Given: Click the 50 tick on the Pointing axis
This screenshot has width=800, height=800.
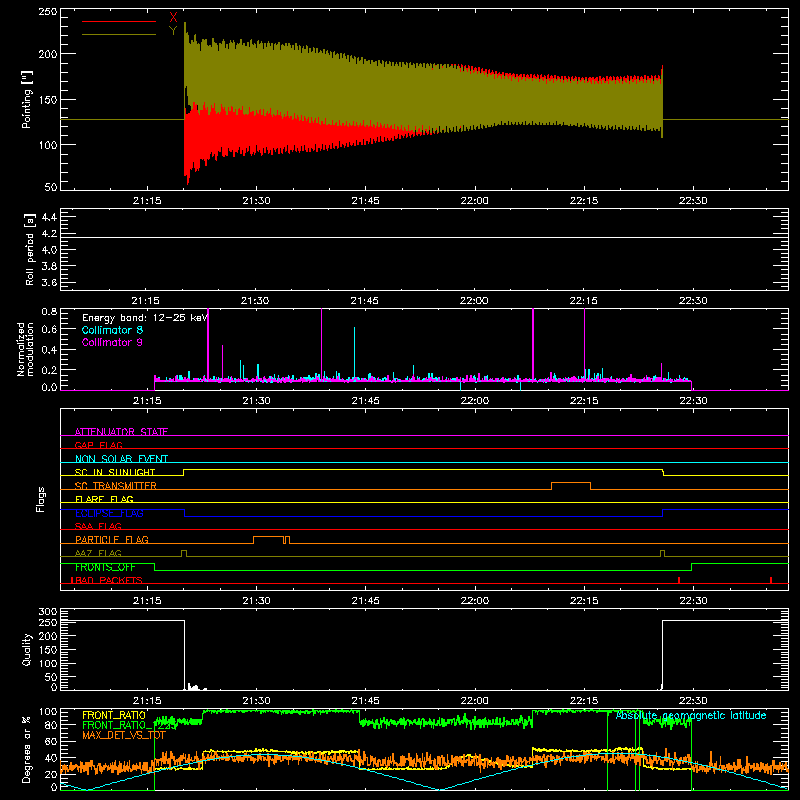Looking at the screenshot, I should pyautogui.click(x=51, y=187).
